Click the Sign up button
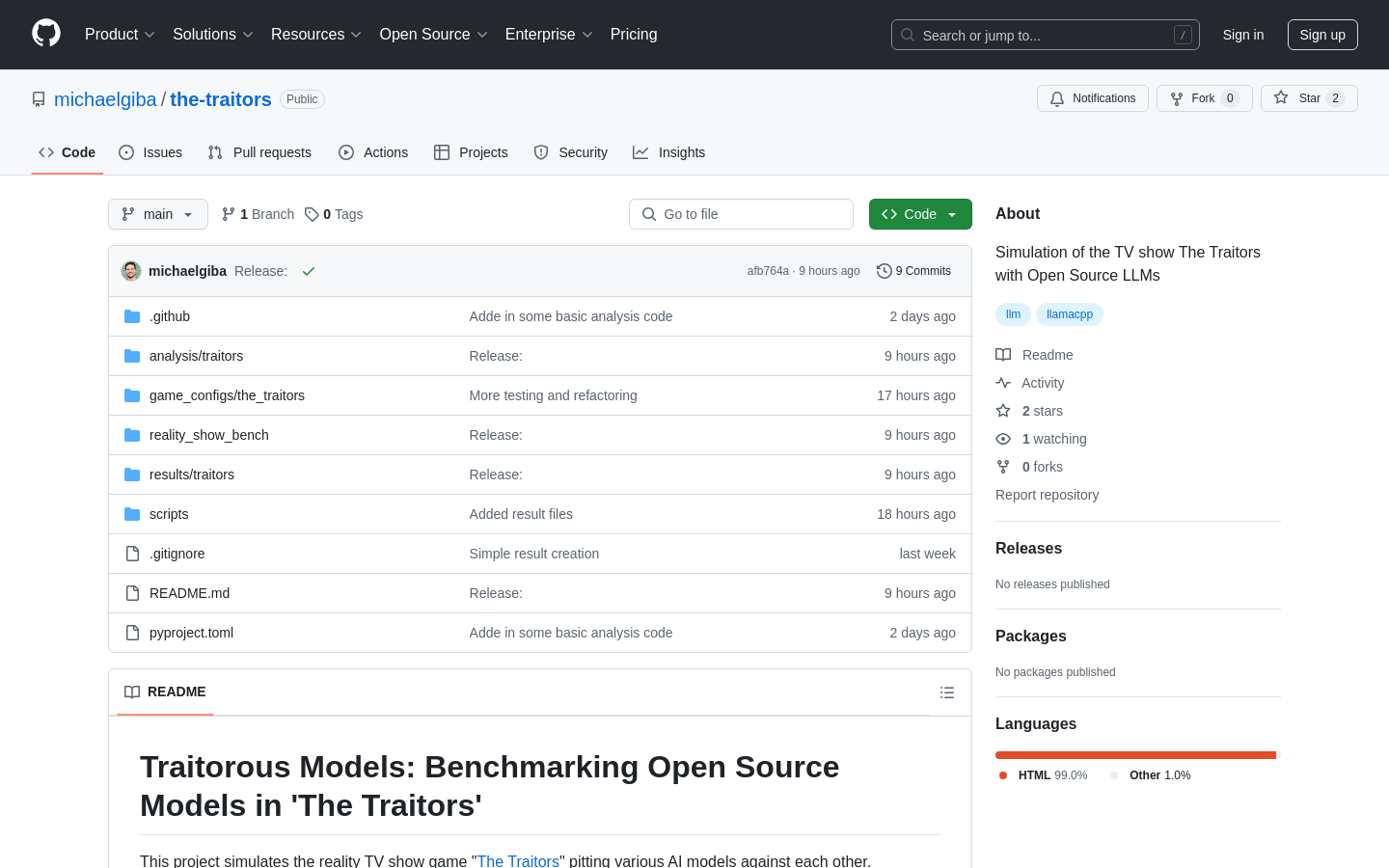This screenshot has height=868, width=1389. [x=1322, y=35]
